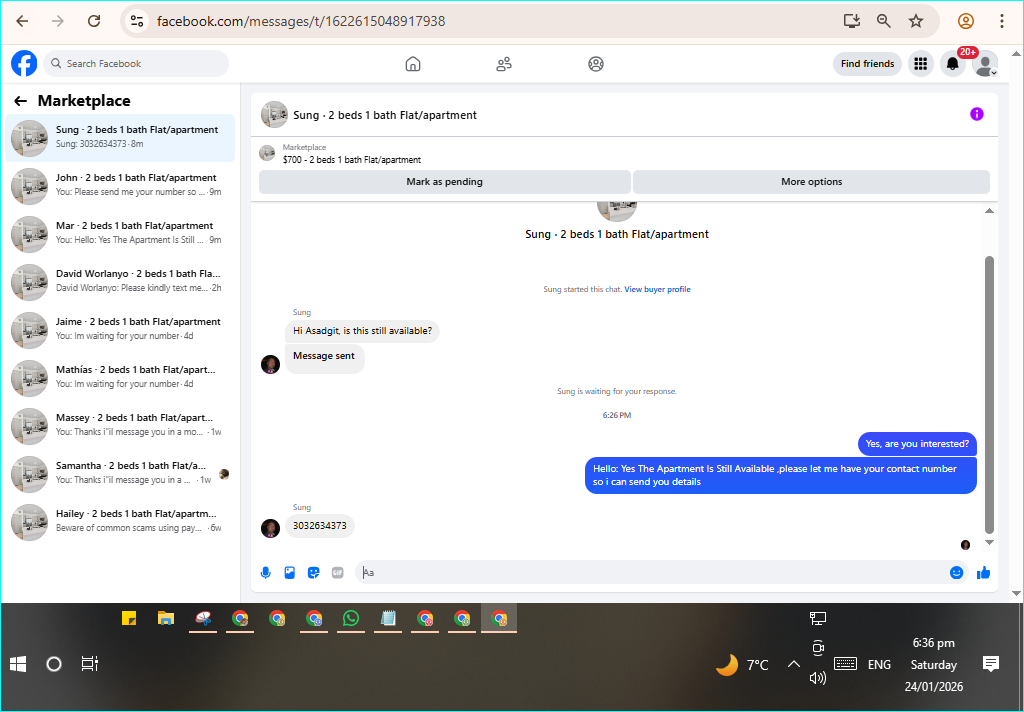The width and height of the screenshot is (1024, 712).
Task: Open the Mathías conversation in the list
Action: coord(120,378)
